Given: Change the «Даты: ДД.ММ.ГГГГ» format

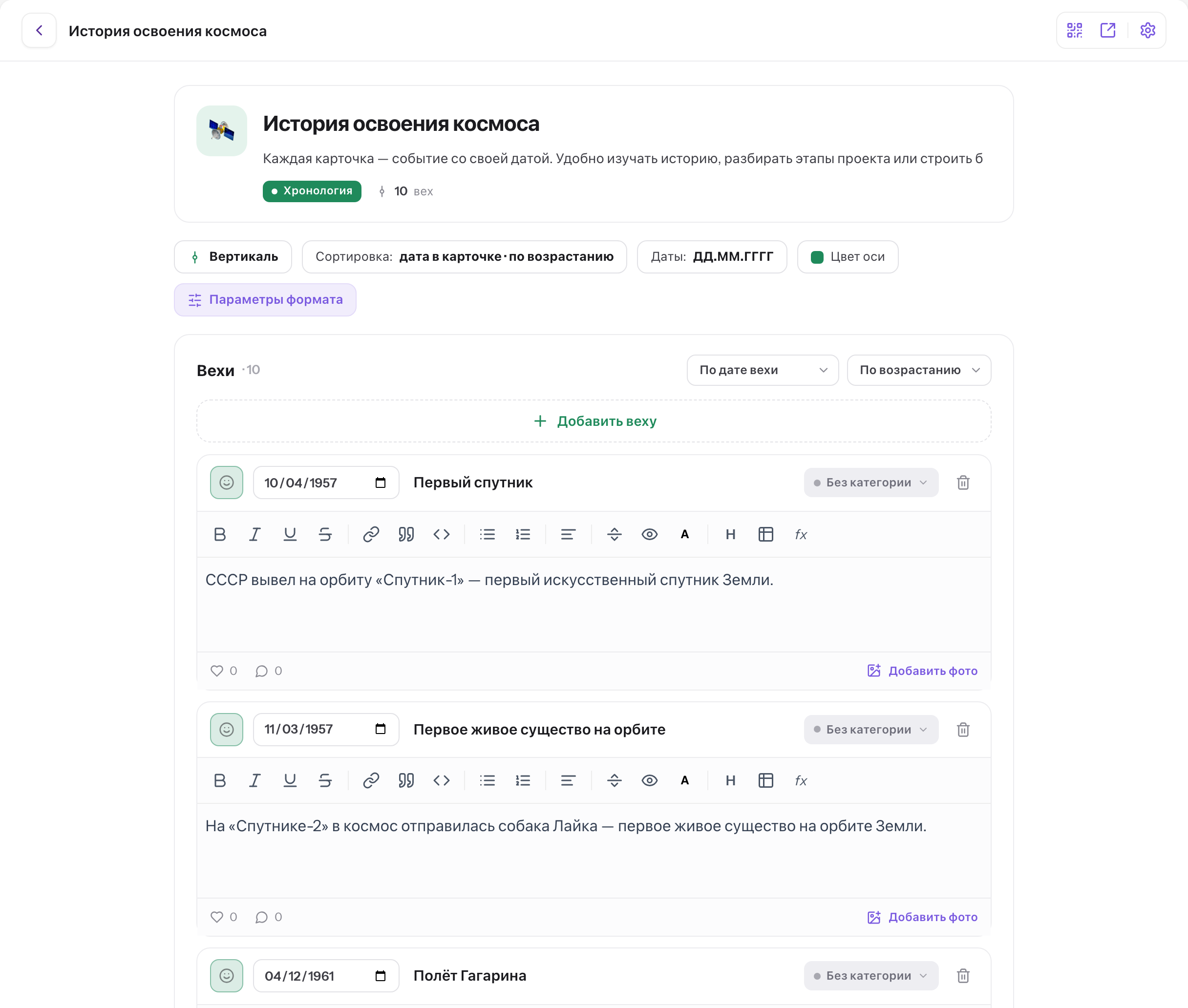Looking at the screenshot, I should (712, 257).
